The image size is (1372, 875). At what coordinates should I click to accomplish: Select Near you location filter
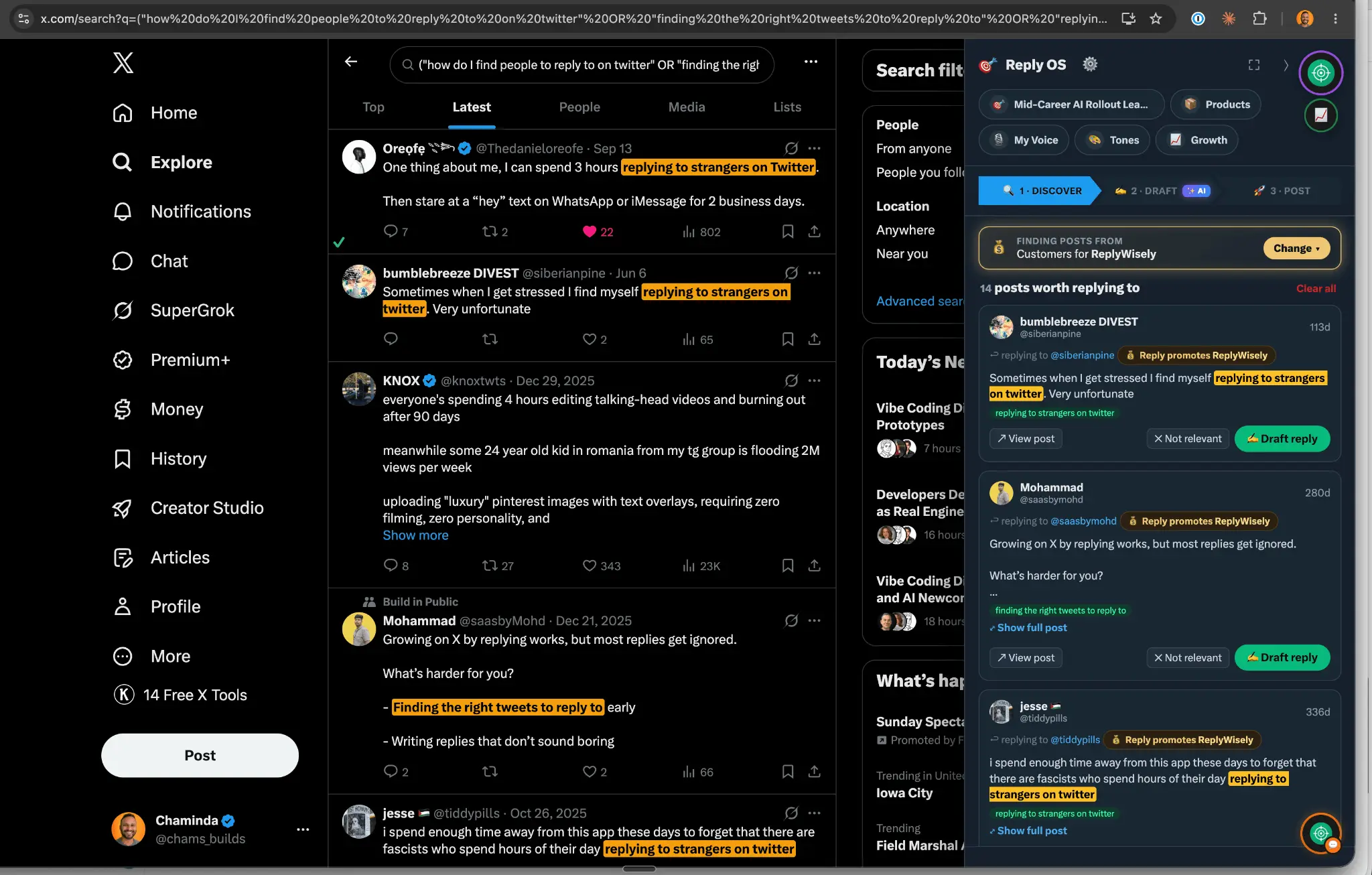(902, 254)
